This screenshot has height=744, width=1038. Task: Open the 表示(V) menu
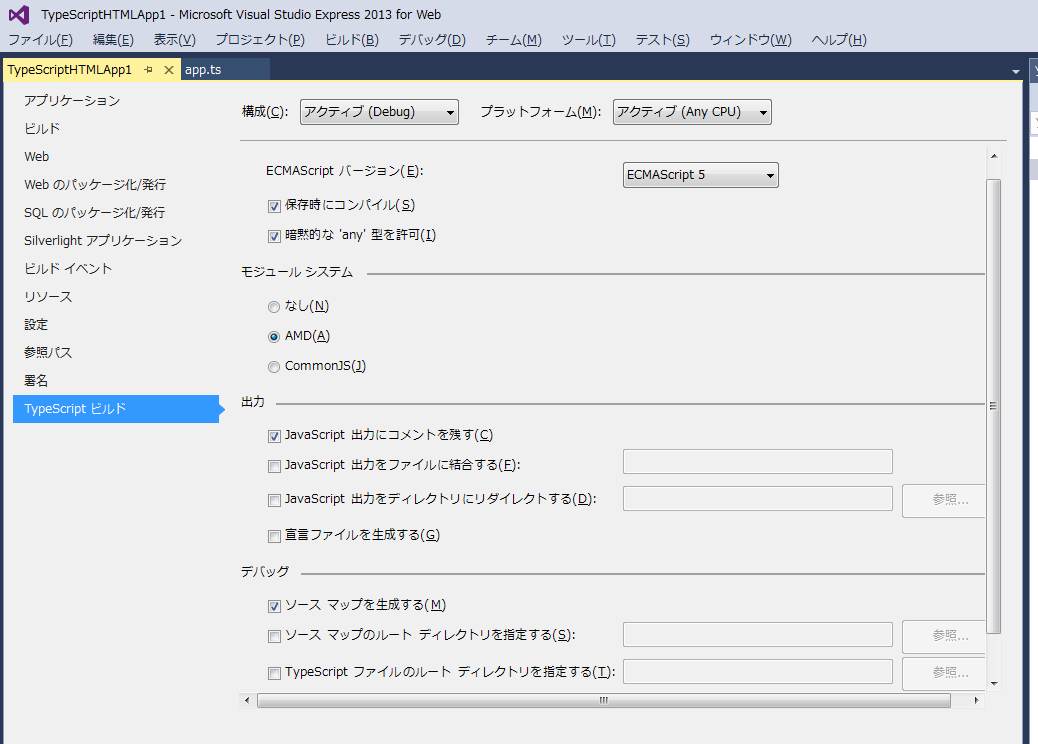pyautogui.click(x=175, y=40)
